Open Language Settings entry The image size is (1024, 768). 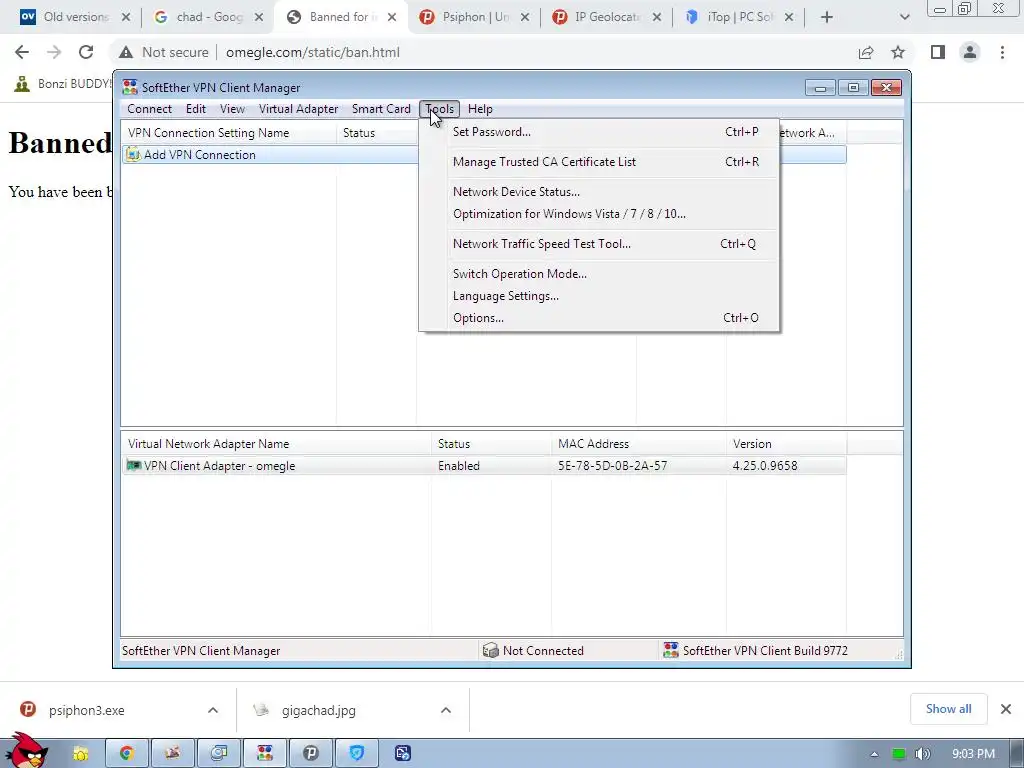(599, 296)
